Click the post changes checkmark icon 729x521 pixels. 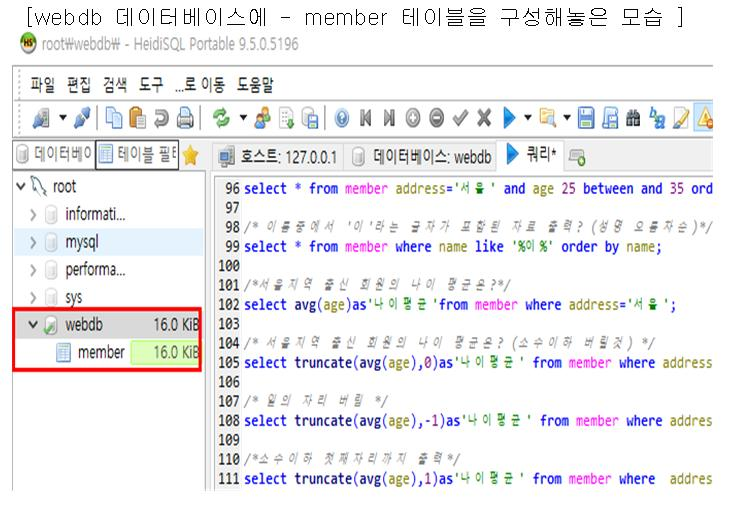pyautogui.click(x=460, y=118)
